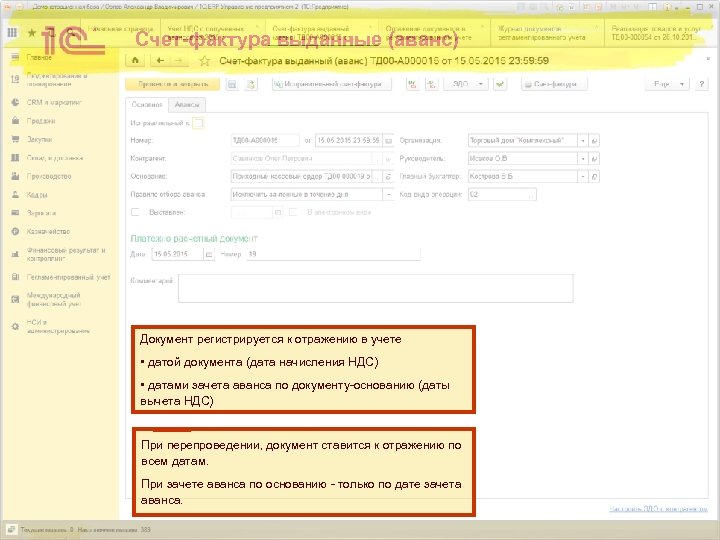Image resolution: width=720 pixels, height=540 pixels.
Task: Open calendar for Выставлен date
Action: coord(278,212)
